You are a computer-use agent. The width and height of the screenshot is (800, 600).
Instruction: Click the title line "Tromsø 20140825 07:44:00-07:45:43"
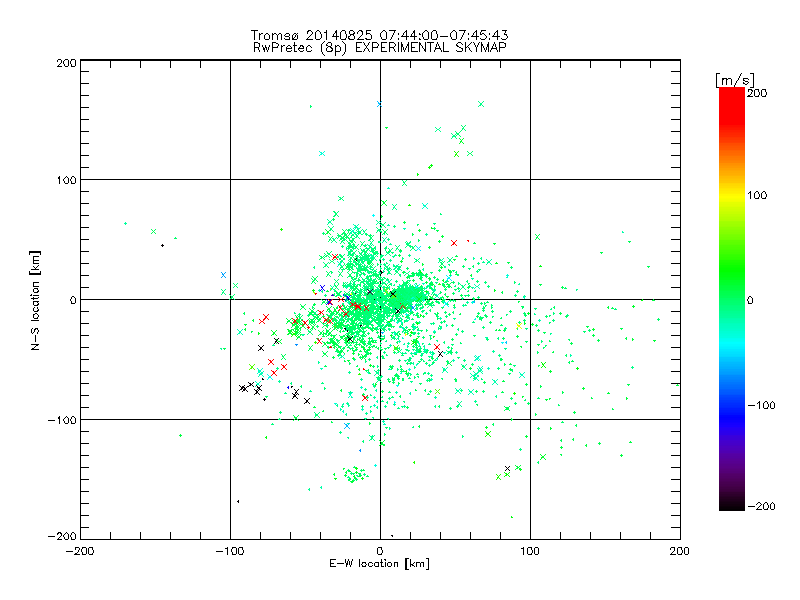pyautogui.click(x=379, y=35)
